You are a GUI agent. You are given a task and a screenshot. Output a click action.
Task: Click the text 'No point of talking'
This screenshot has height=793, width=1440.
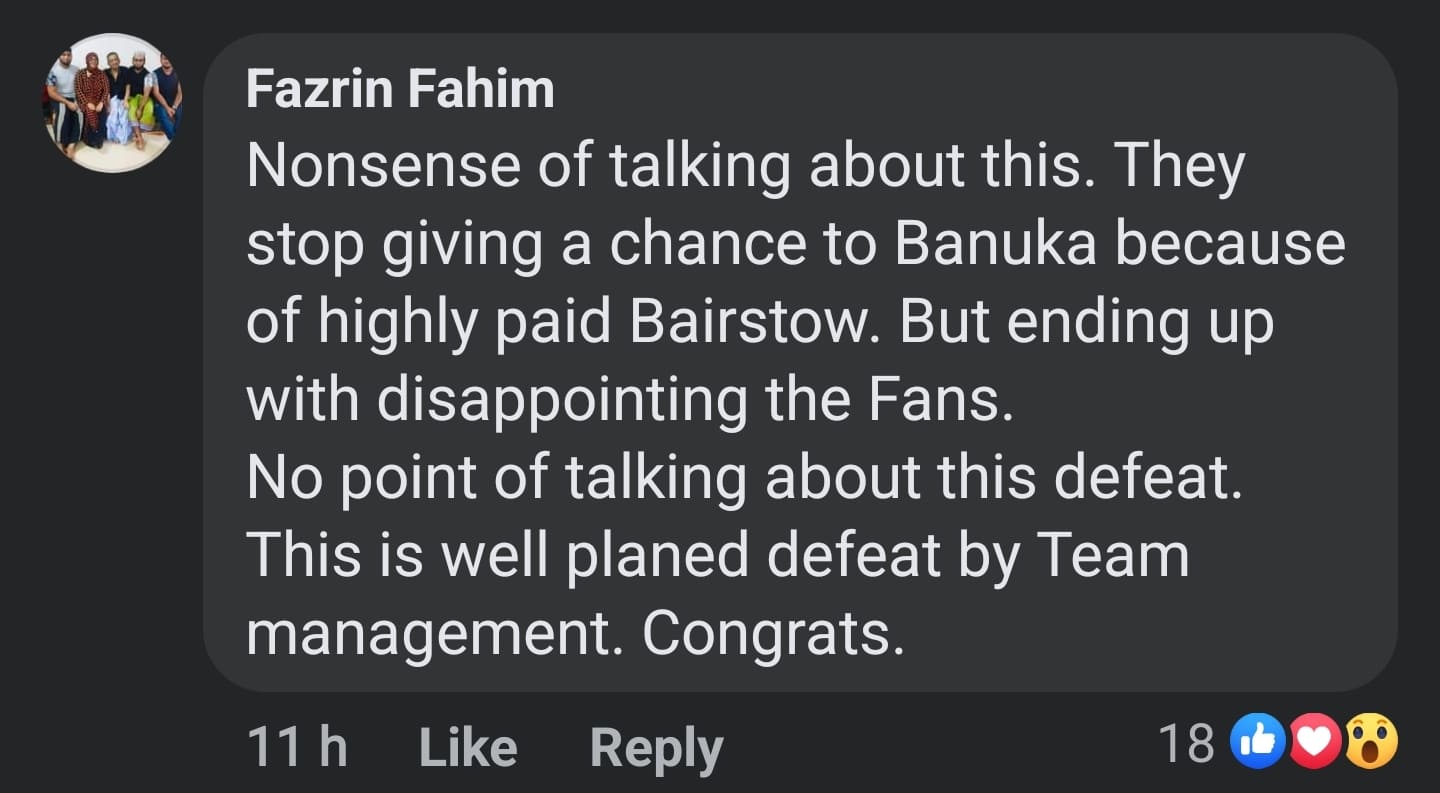click(x=495, y=477)
